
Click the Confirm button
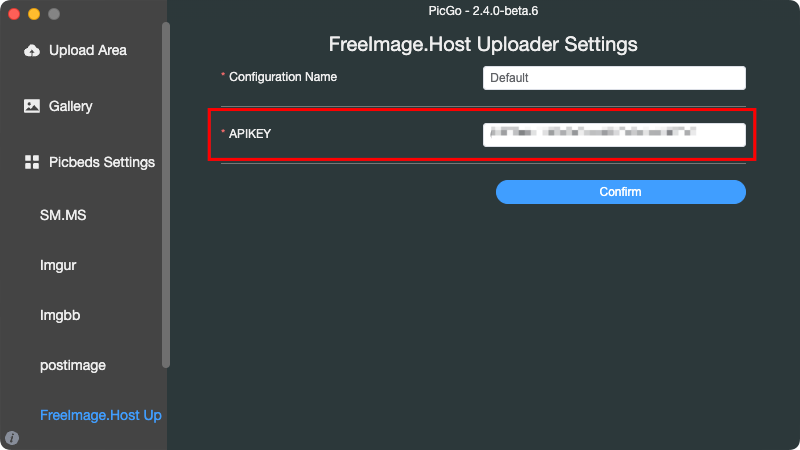pos(620,192)
